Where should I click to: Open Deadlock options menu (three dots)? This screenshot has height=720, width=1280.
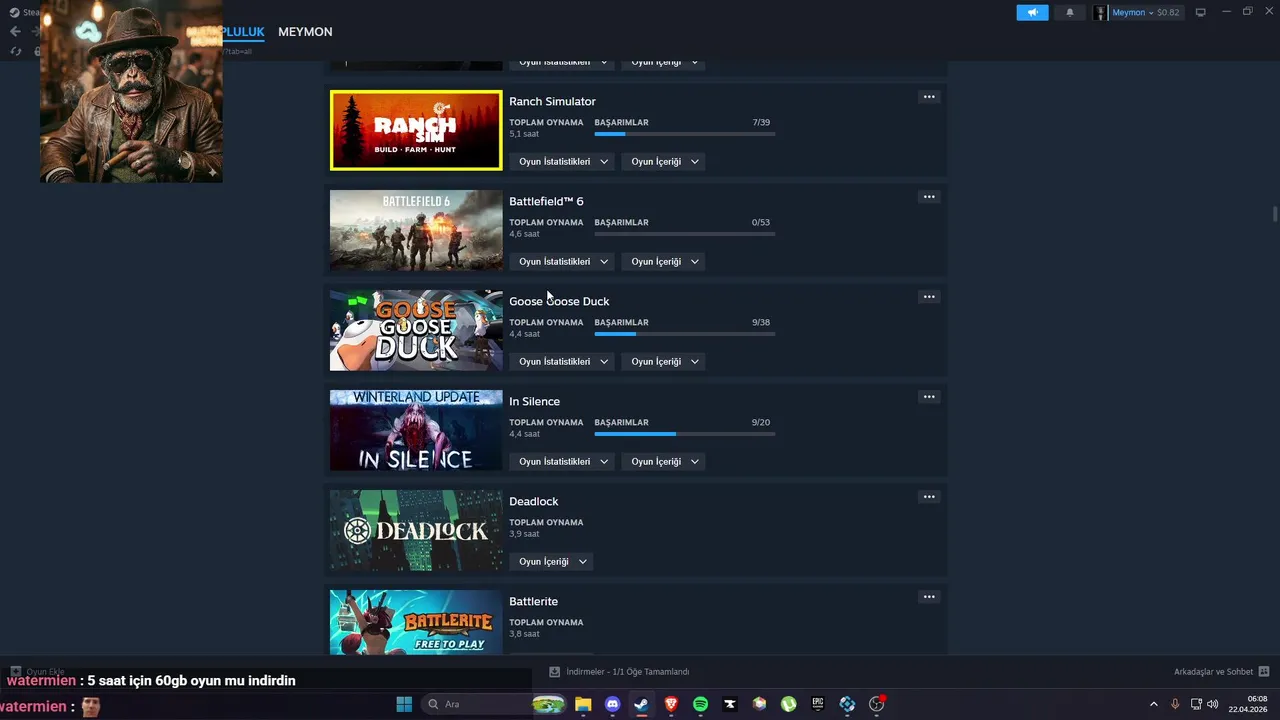pos(929,497)
